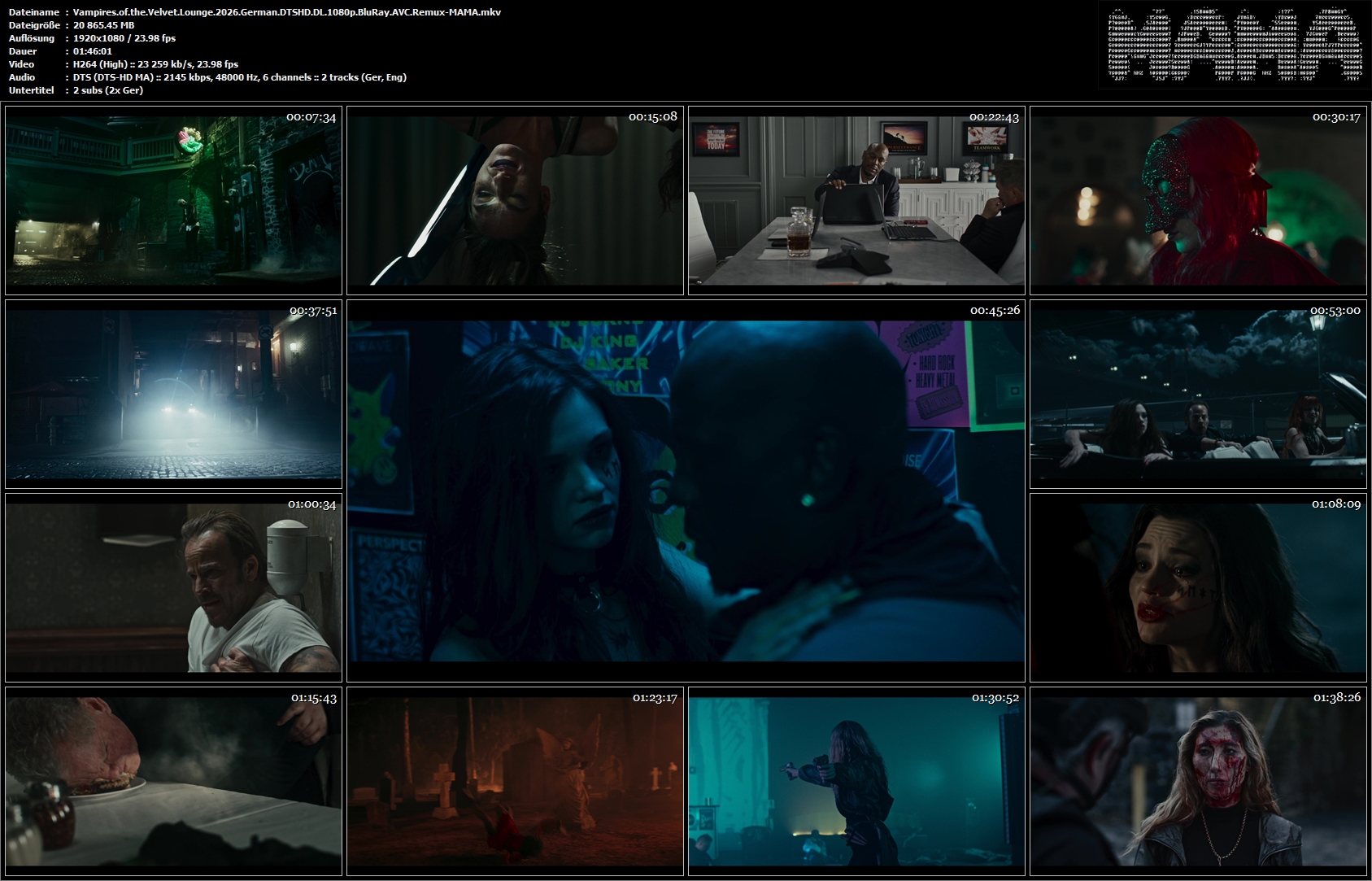Click the mkv filename text in header
The height and width of the screenshot is (881, 1372).
click(287, 12)
